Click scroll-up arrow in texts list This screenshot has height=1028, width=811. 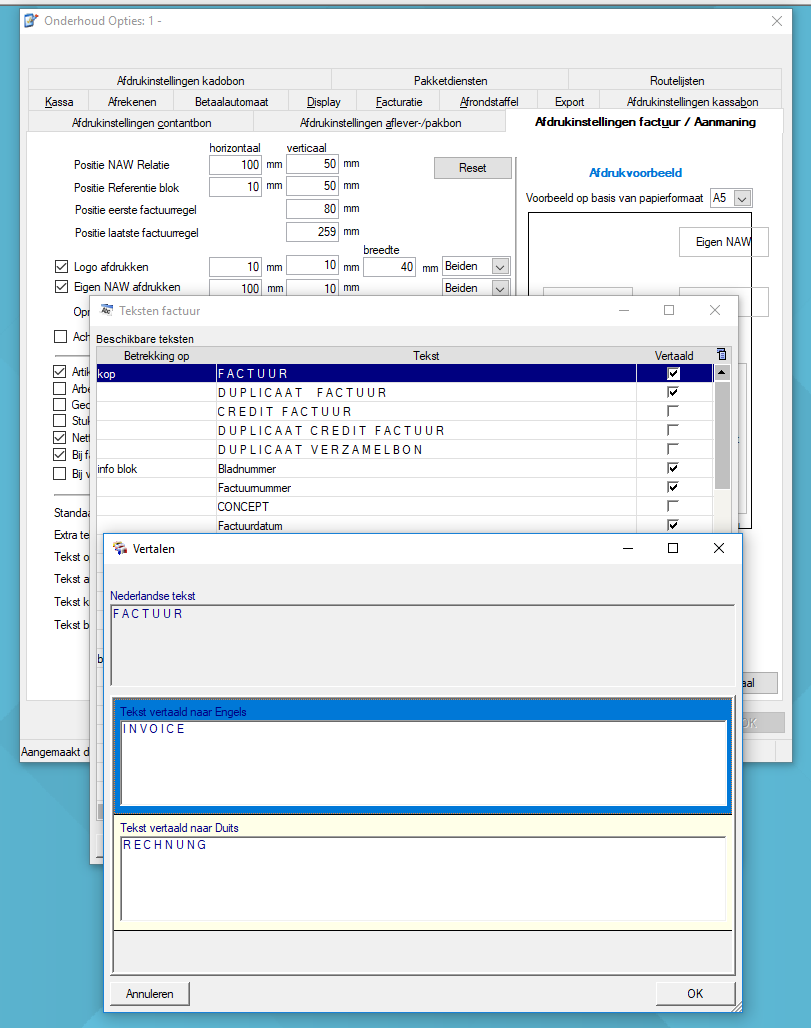pyautogui.click(x=722, y=372)
